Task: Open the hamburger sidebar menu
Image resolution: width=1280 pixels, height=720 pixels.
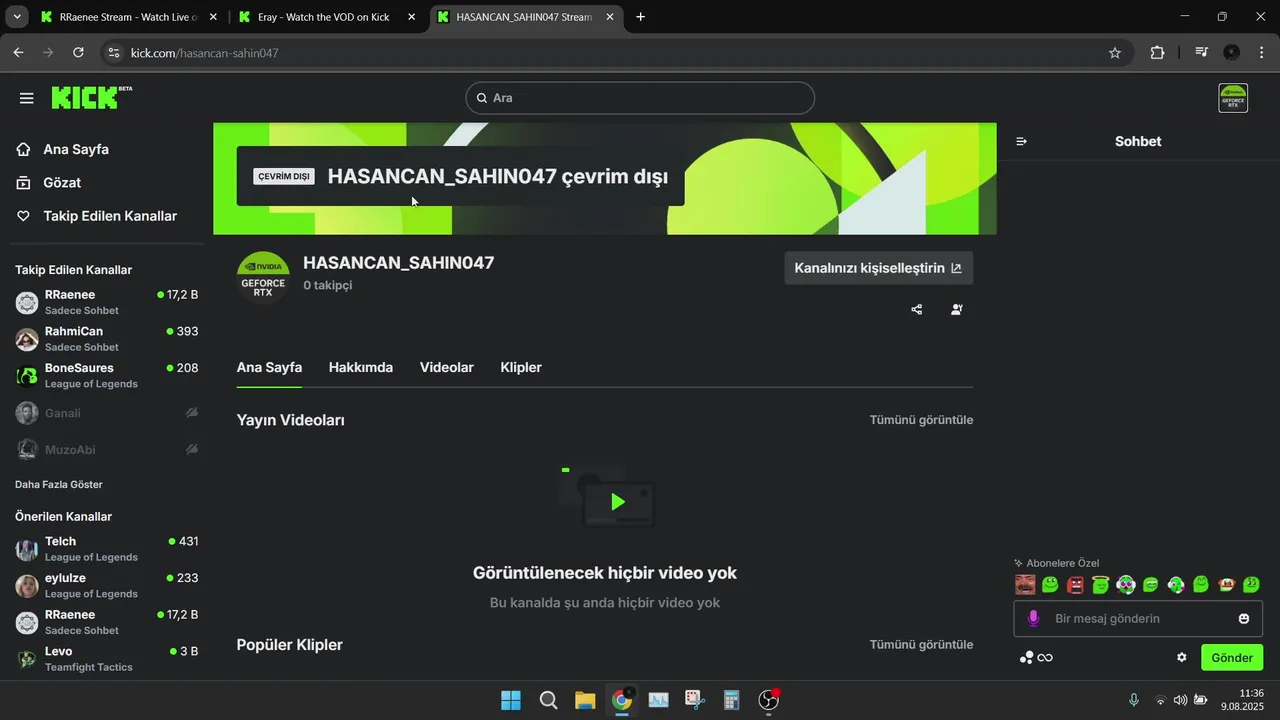Action: pyautogui.click(x=27, y=98)
